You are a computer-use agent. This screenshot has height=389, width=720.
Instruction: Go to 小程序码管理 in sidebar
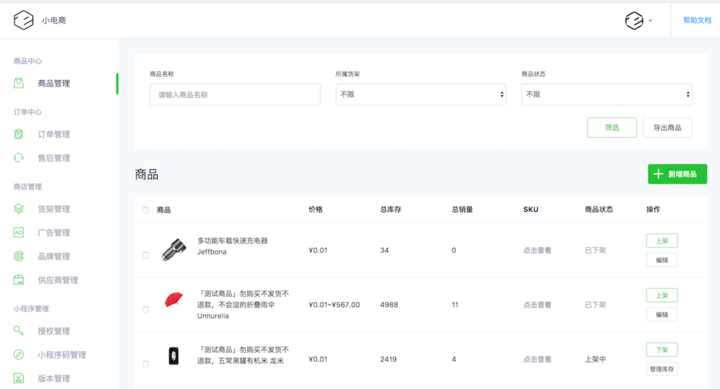coord(62,355)
